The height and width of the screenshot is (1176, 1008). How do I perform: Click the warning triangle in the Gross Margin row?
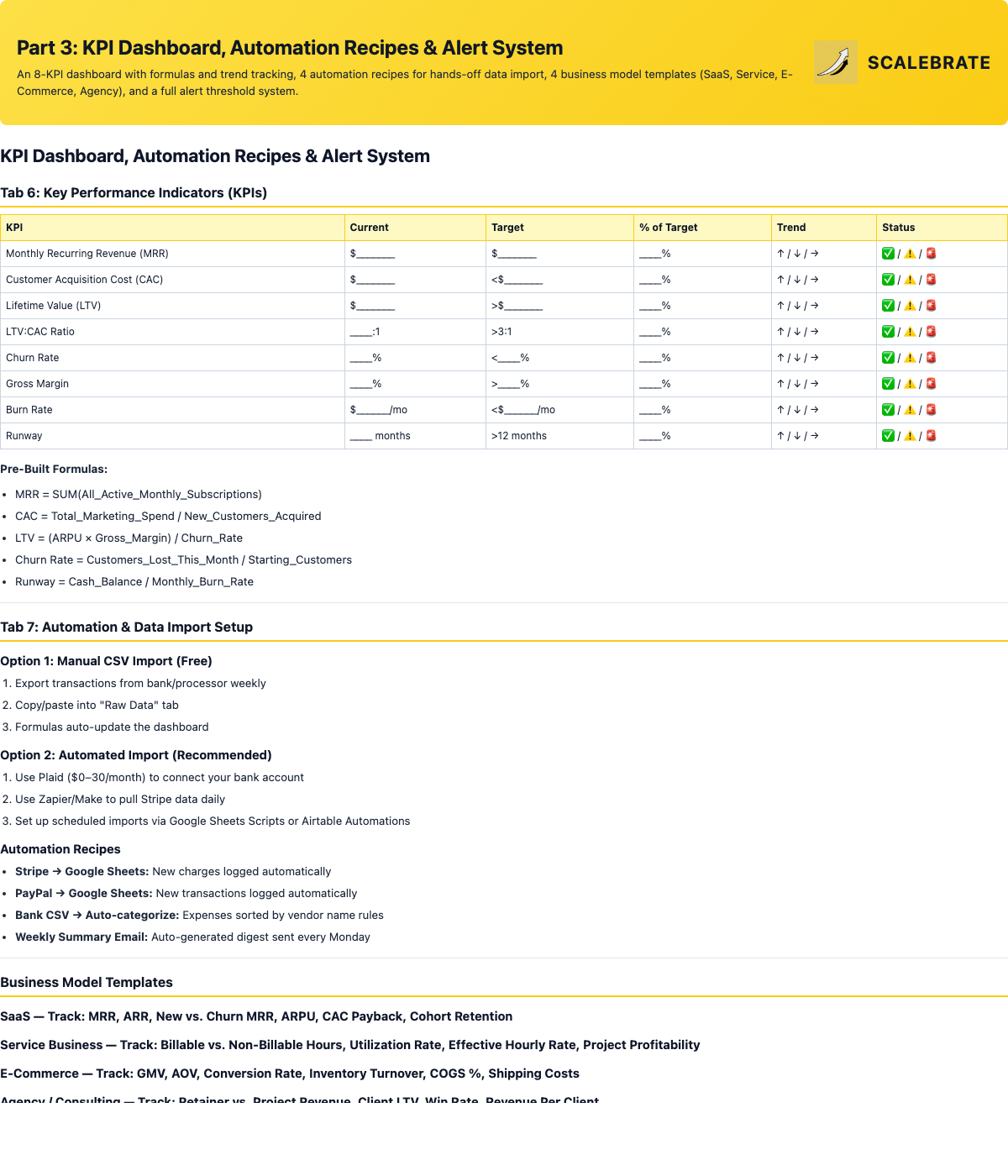(910, 384)
